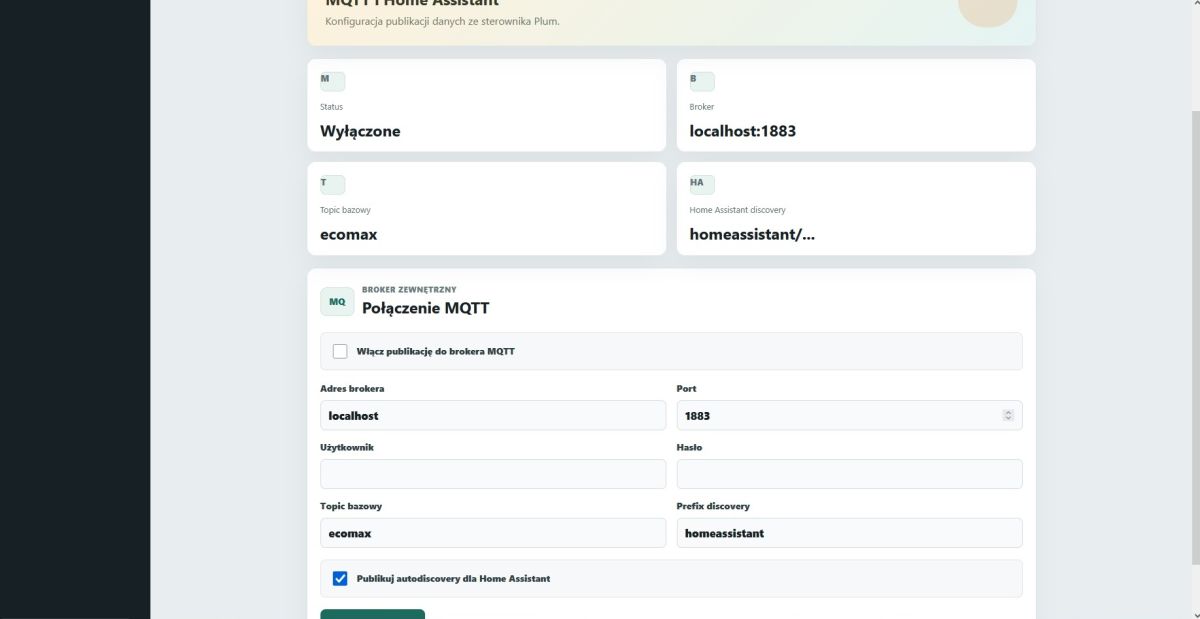Click the Połączenie MQTT heading
1200x619 pixels.
click(x=426, y=308)
